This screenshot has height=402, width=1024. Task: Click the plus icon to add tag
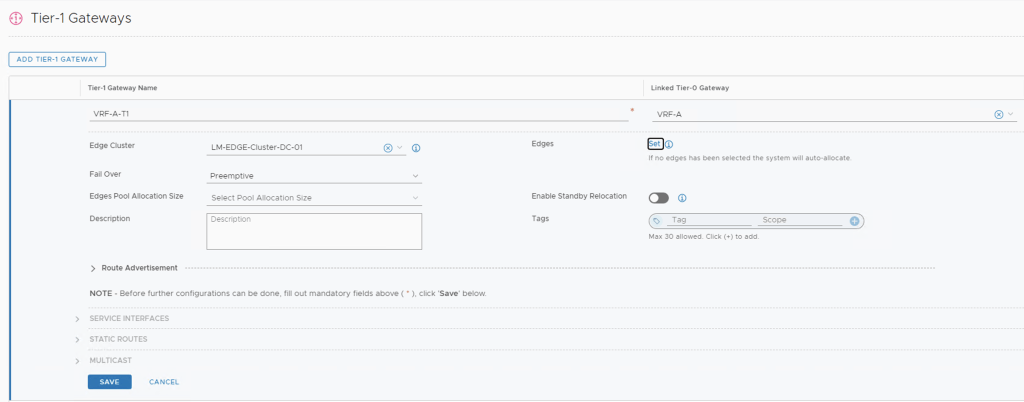(855, 221)
